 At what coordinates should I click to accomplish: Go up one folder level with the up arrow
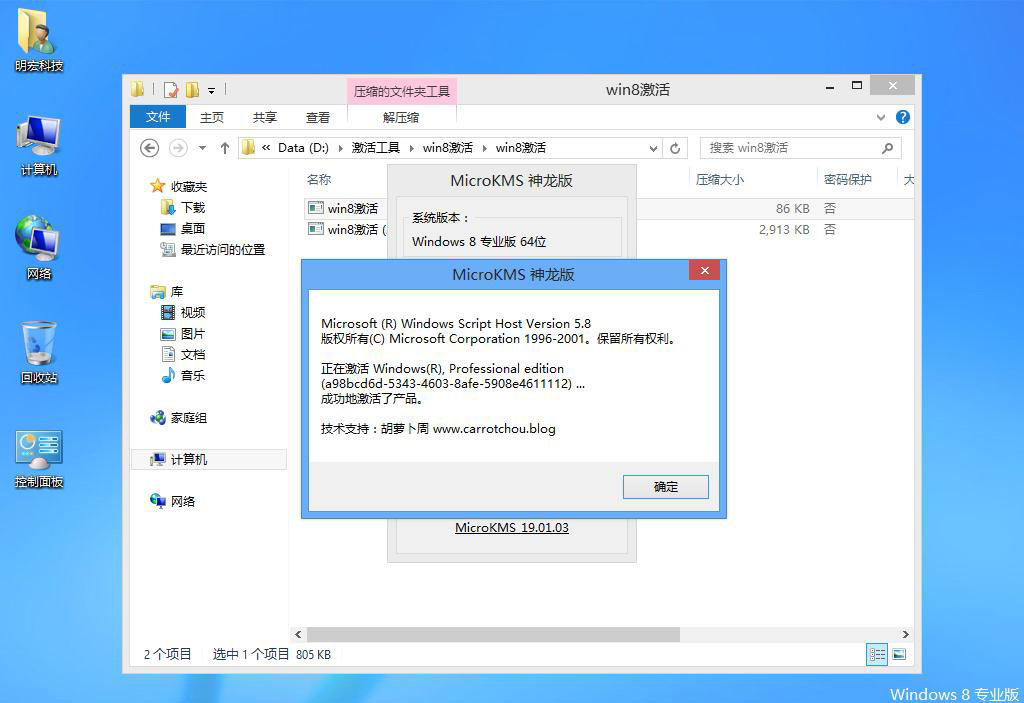click(x=225, y=148)
